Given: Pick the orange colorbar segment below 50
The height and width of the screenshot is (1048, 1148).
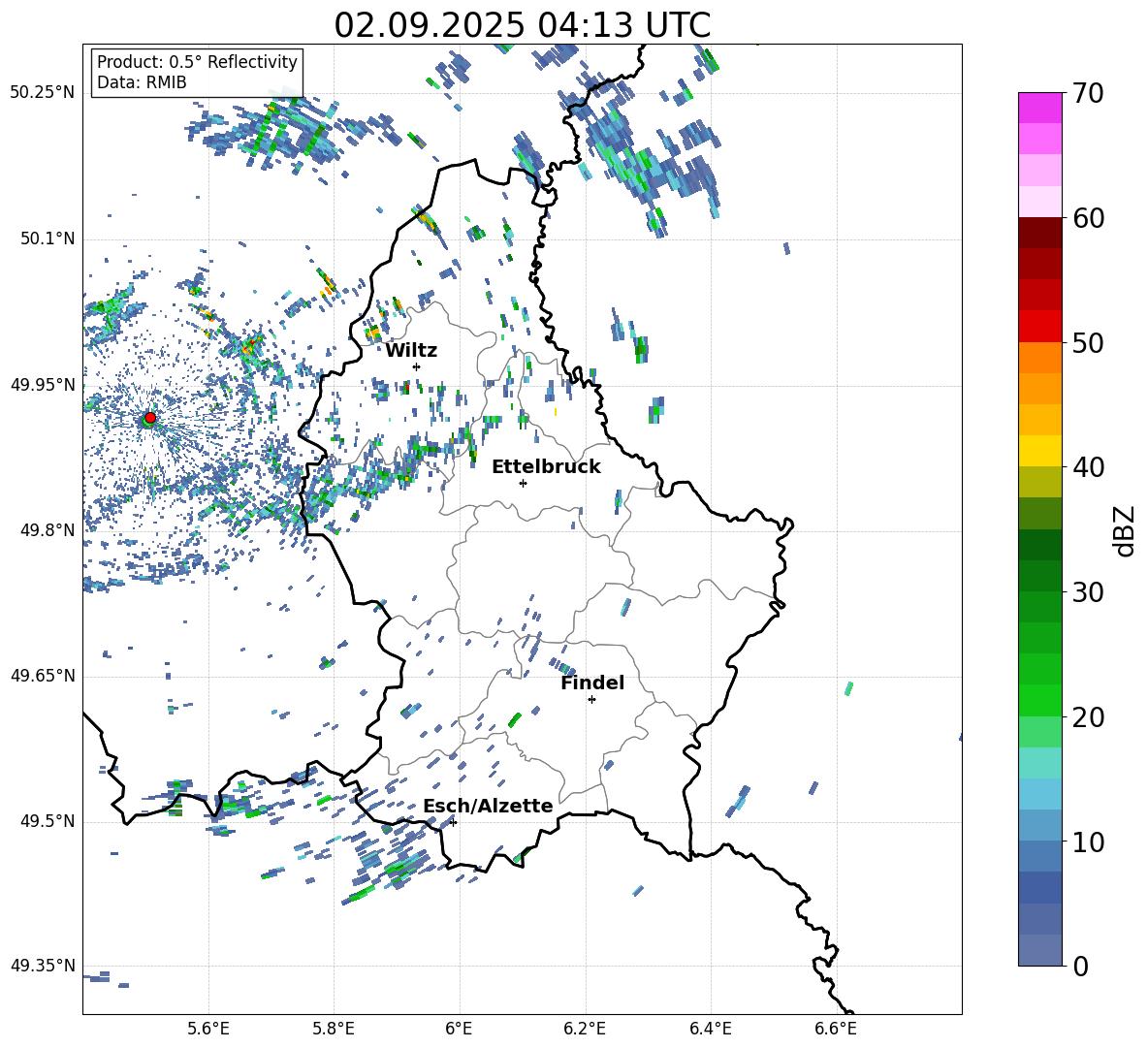Looking at the screenshot, I should pos(1040,358).
